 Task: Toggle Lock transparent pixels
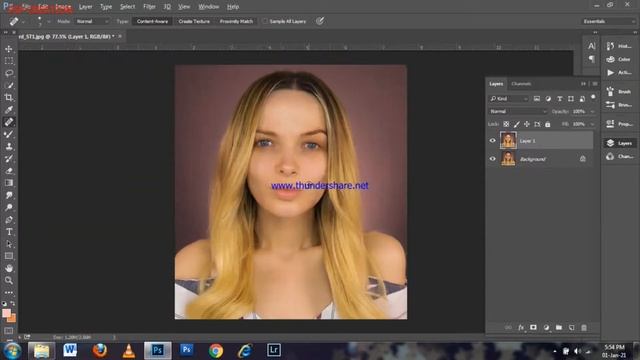[x=506, y=124]
